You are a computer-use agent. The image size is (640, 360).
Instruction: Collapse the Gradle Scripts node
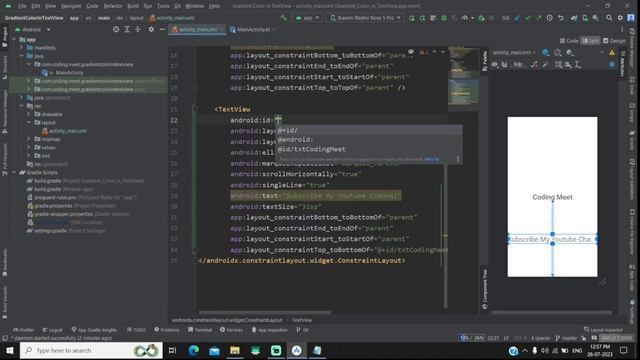pos(14,172)
